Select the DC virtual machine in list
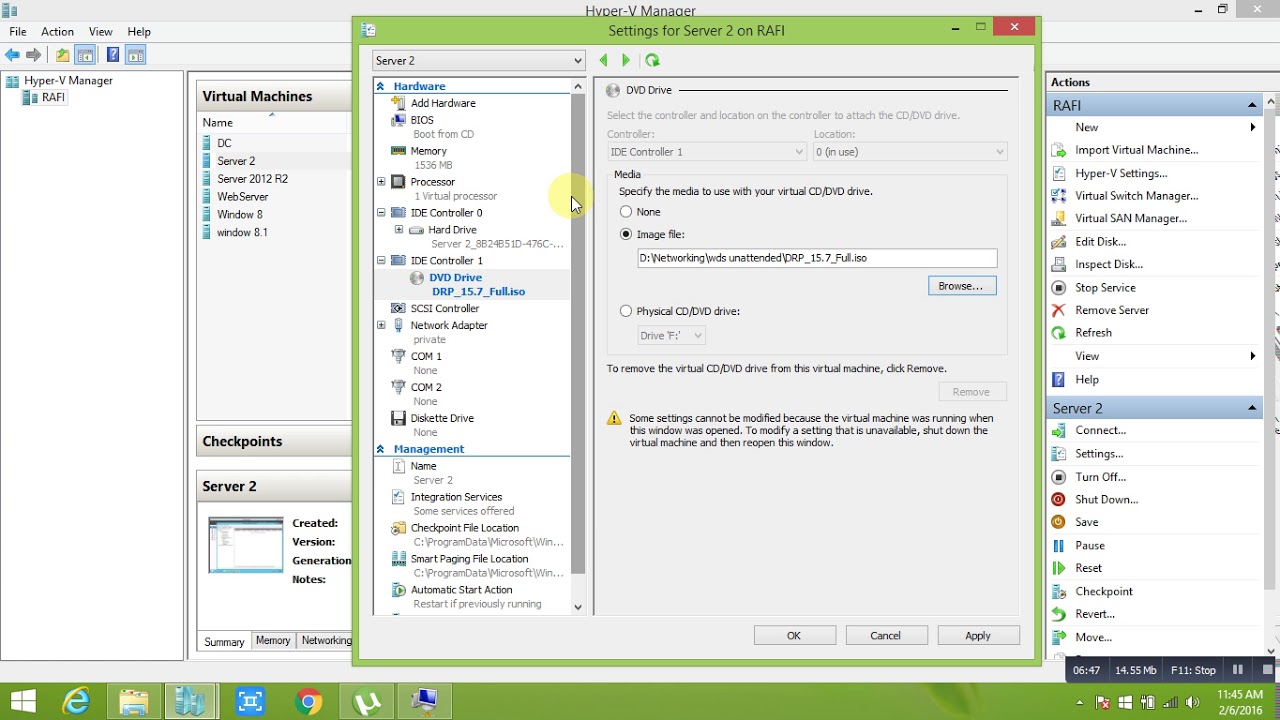This screenshot has width=1280, height=720. 224,143
